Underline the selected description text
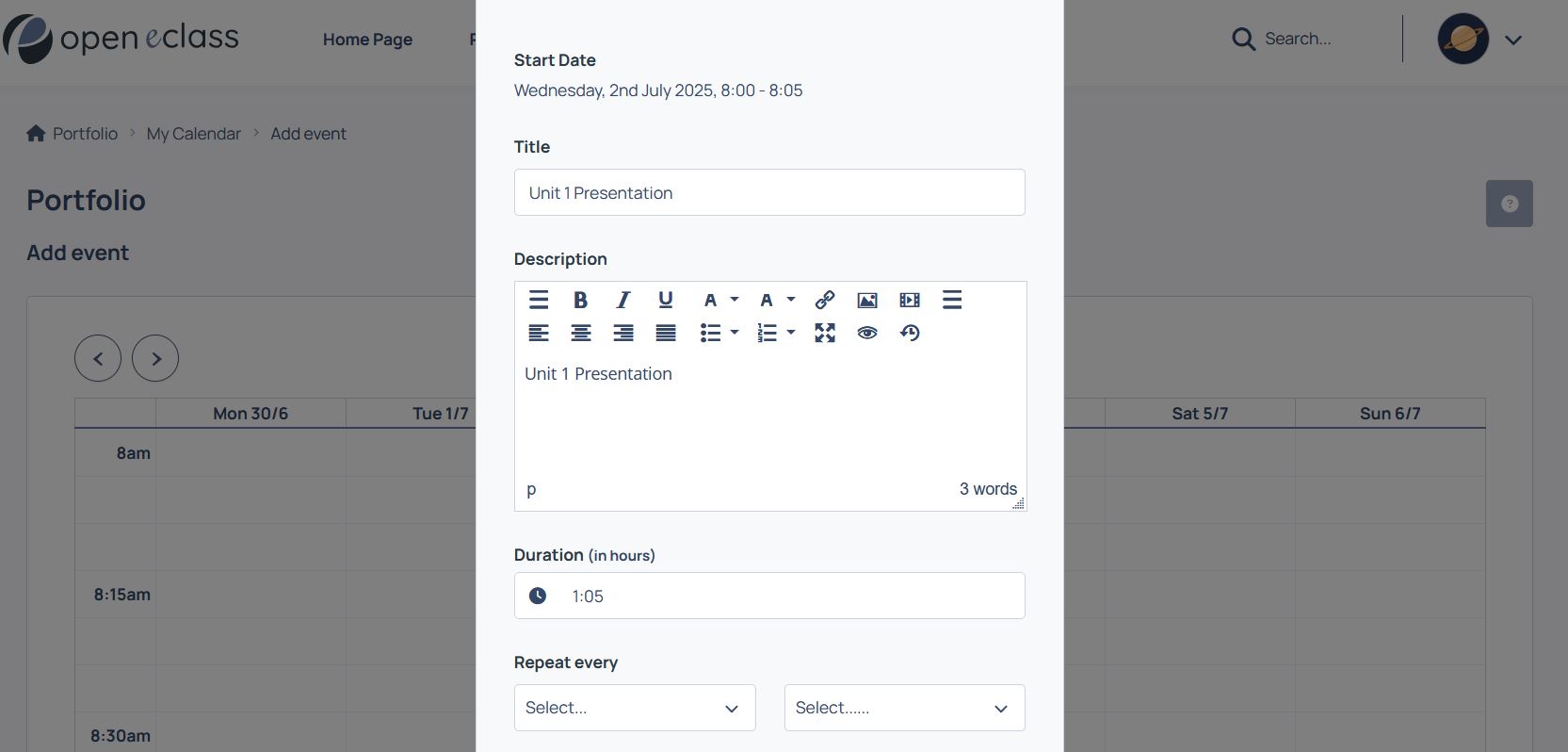The image size is (1568, 752). (665, 300)
